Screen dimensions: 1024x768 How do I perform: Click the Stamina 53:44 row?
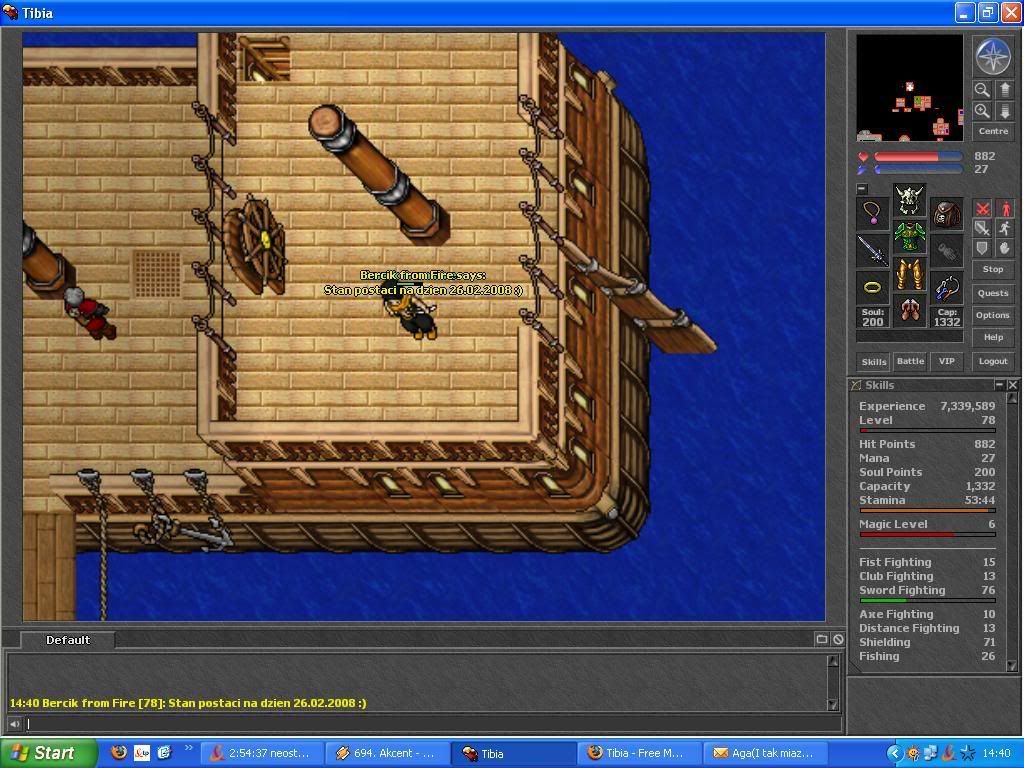coord(927,500)
